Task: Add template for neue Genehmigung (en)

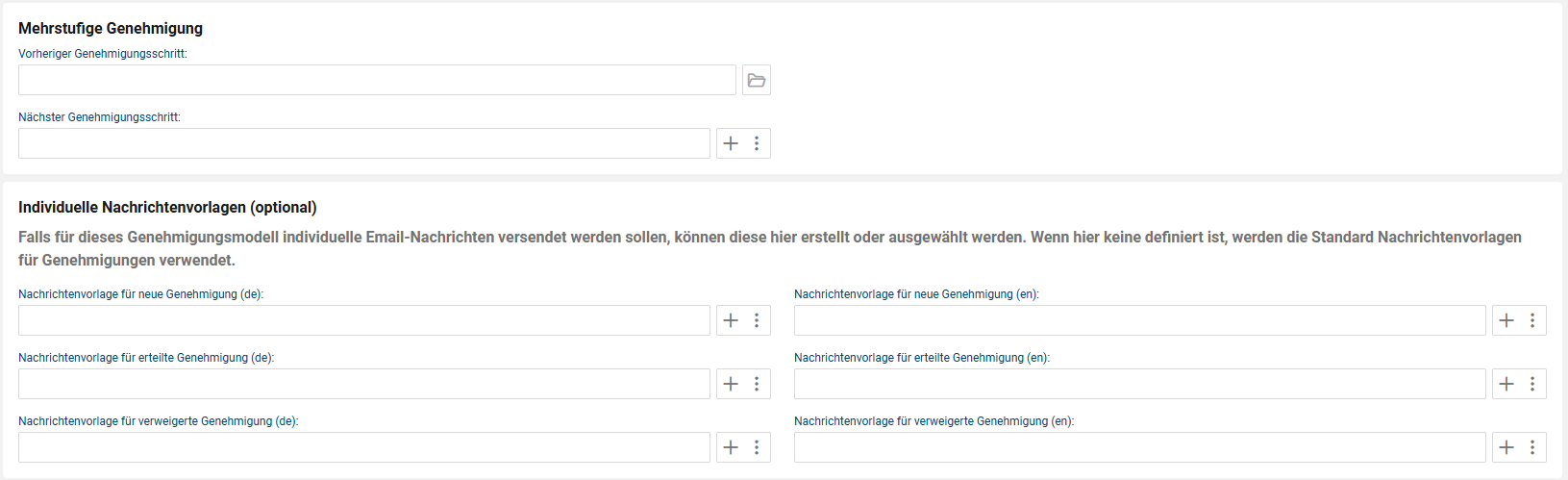Action: (1506, 320)
